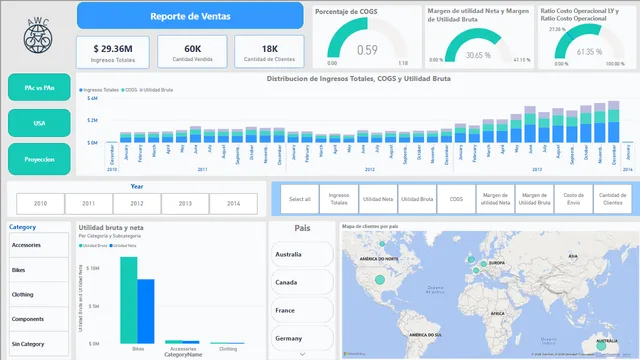Screen dimensions: 640x360
Task: Select the Utilidad Bruta measure tile
Action: [x=417, y=199]
